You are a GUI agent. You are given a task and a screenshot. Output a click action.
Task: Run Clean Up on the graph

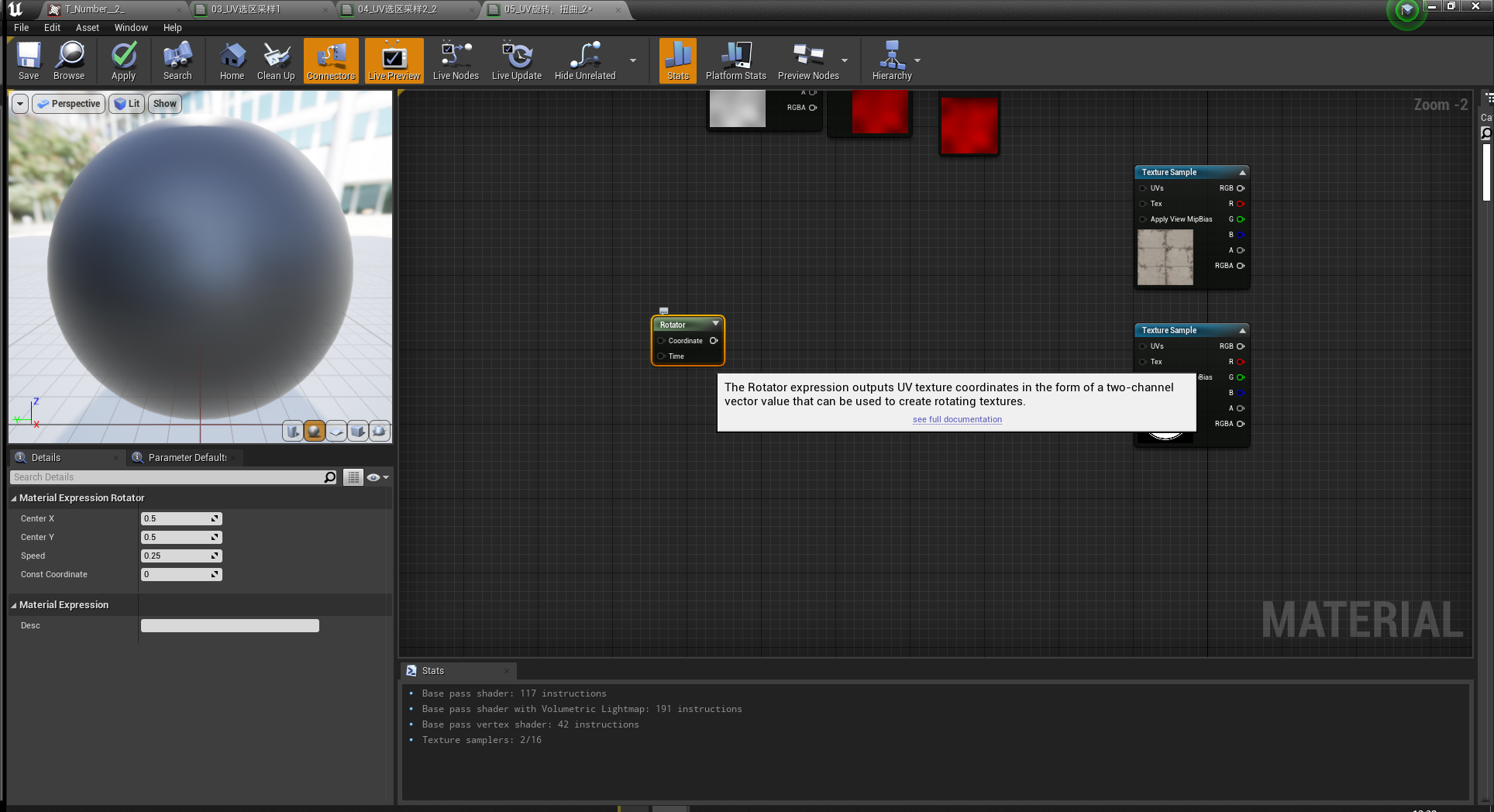275,60
